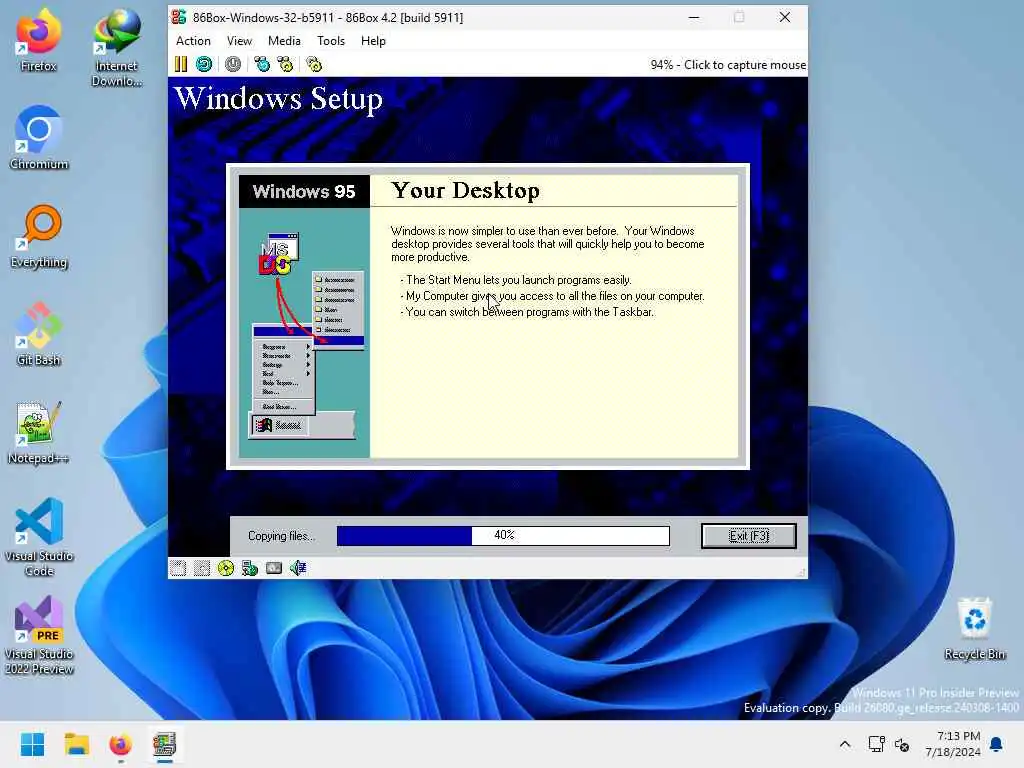Open Firefox from the taskbar

click(x=120, y=744)
